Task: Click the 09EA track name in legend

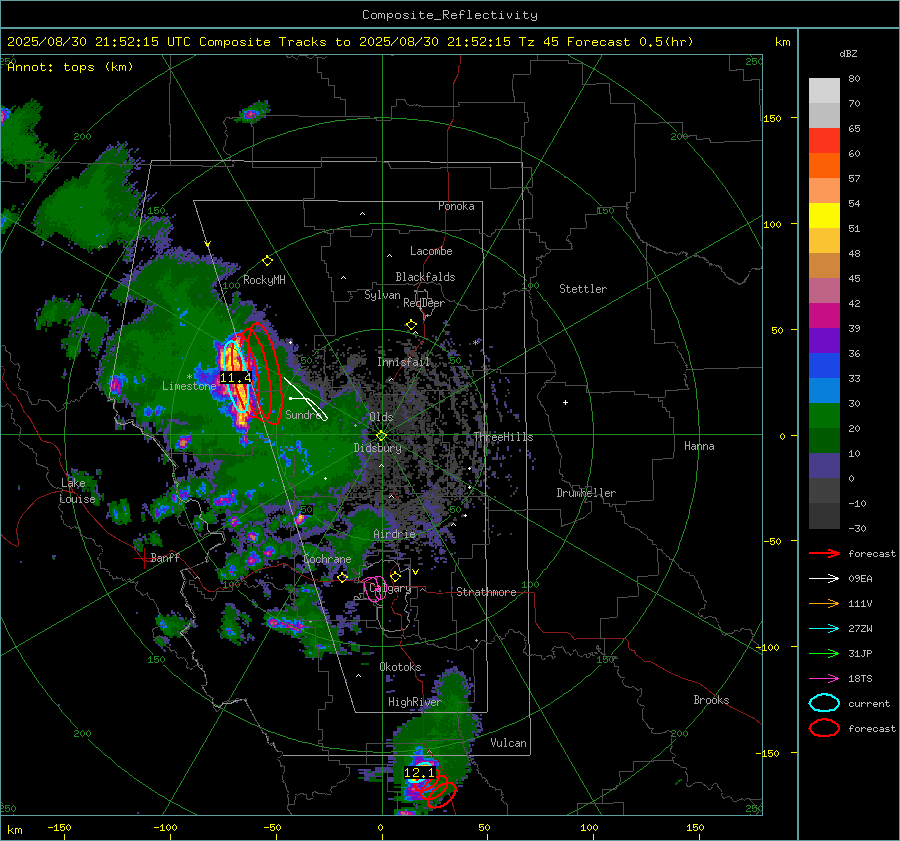Action: tap(860, 579)
